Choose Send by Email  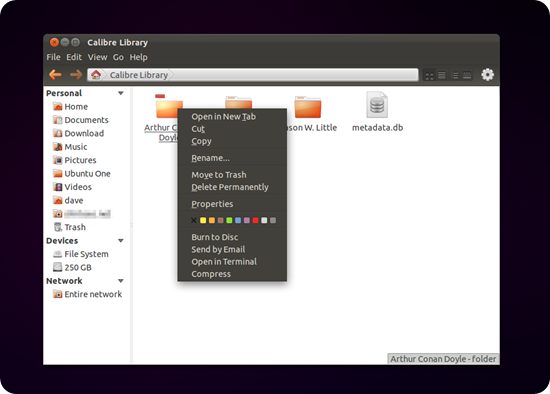click(232, 249)
